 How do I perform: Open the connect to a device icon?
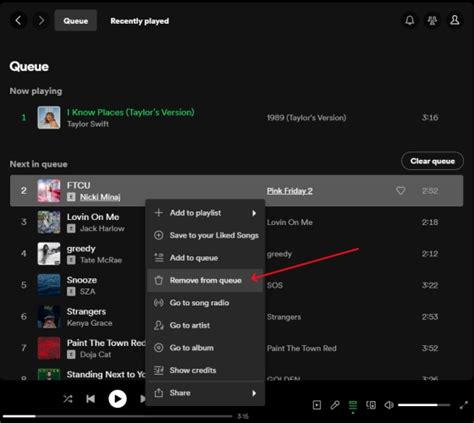(371, 405)
